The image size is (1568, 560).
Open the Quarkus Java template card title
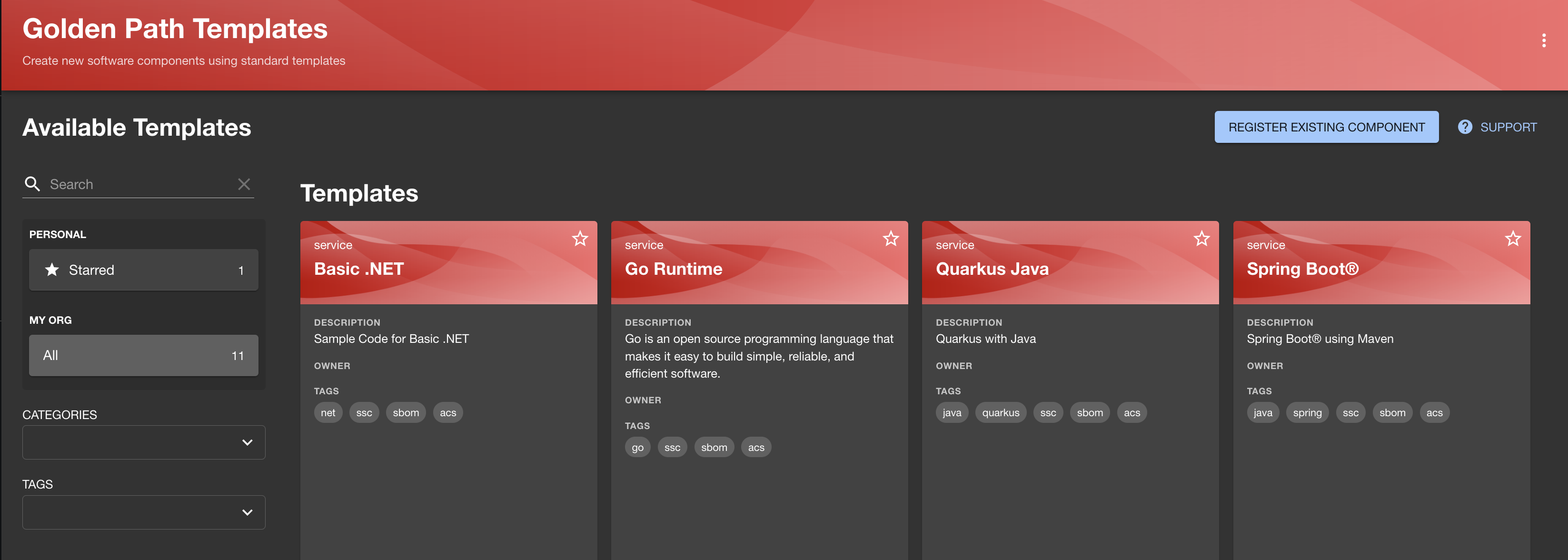click(992, 269)
